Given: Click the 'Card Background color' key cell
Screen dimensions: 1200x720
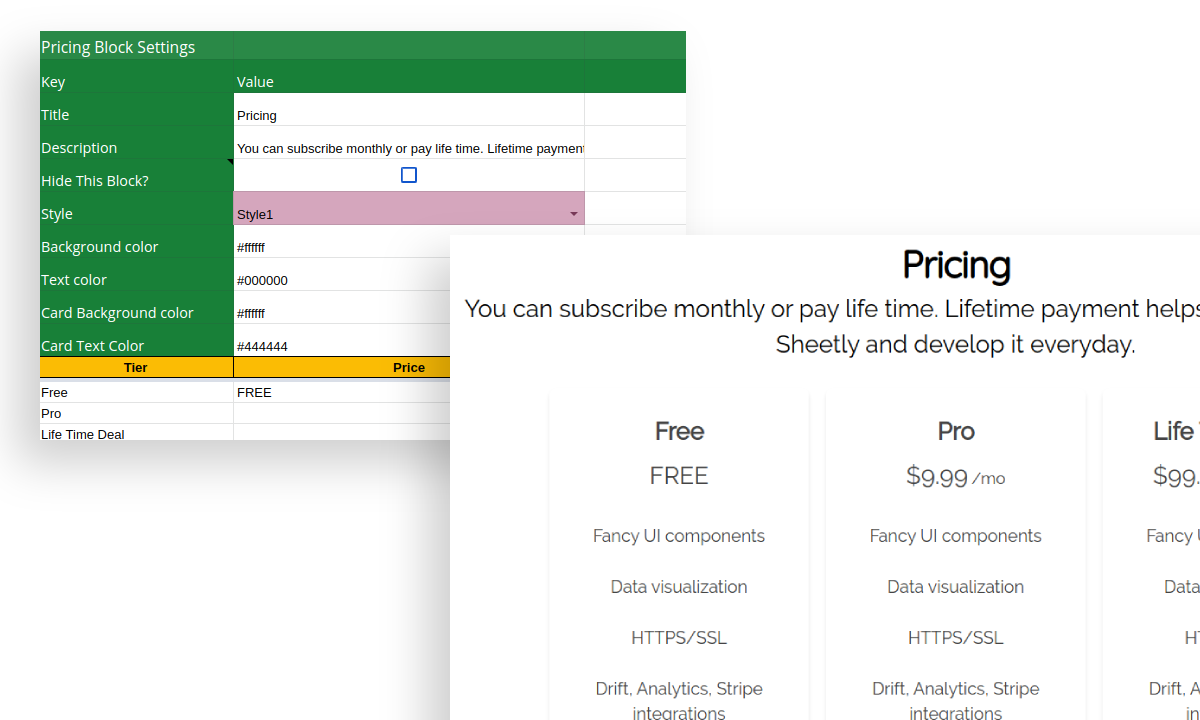Looking at the screenshot, I should (137, 308).
